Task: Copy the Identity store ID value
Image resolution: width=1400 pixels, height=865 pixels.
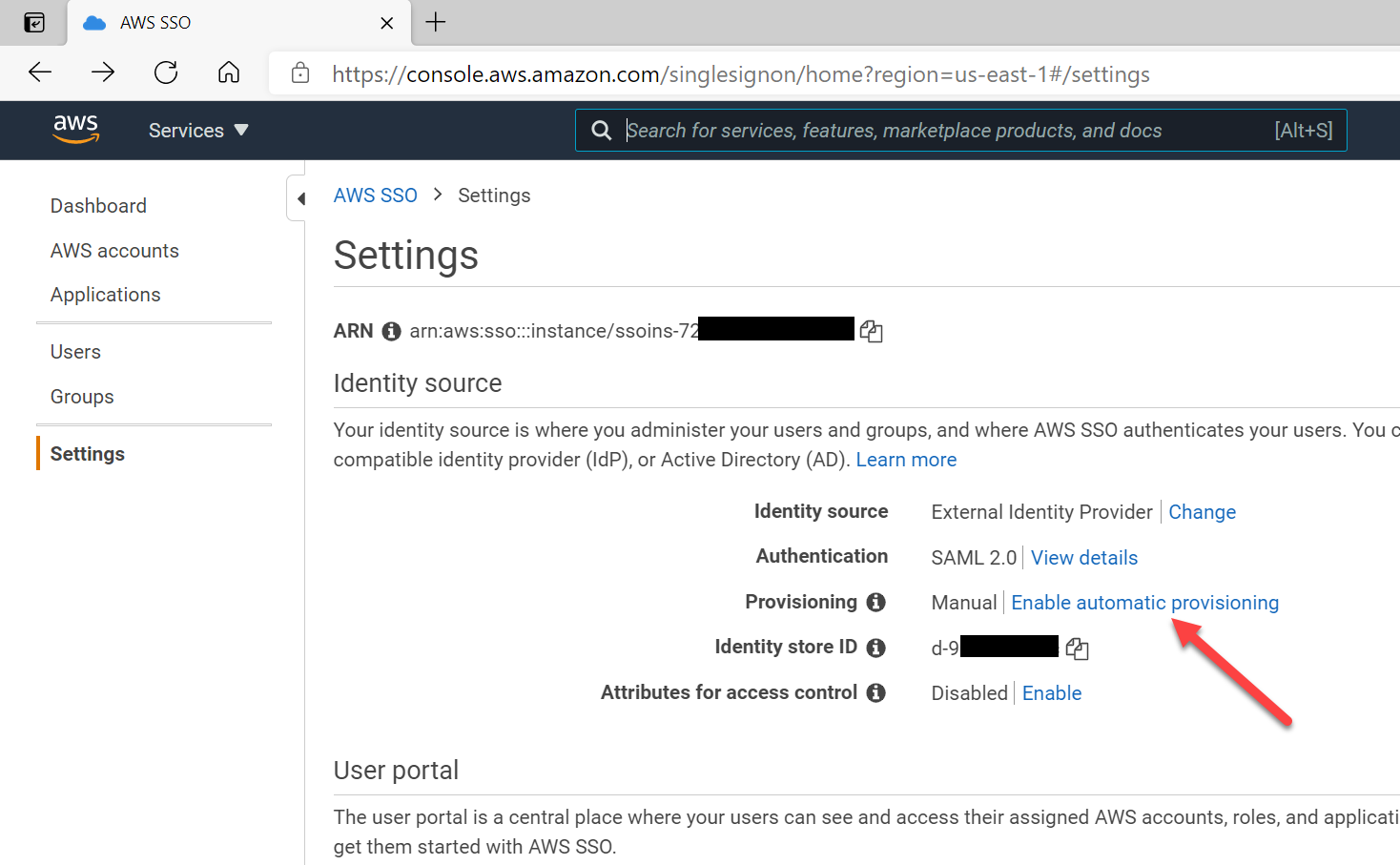Action: (1077, 649)
